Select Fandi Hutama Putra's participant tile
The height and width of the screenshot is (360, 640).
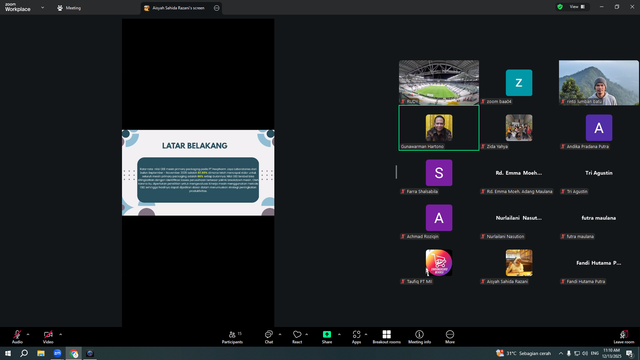(599, 263)
